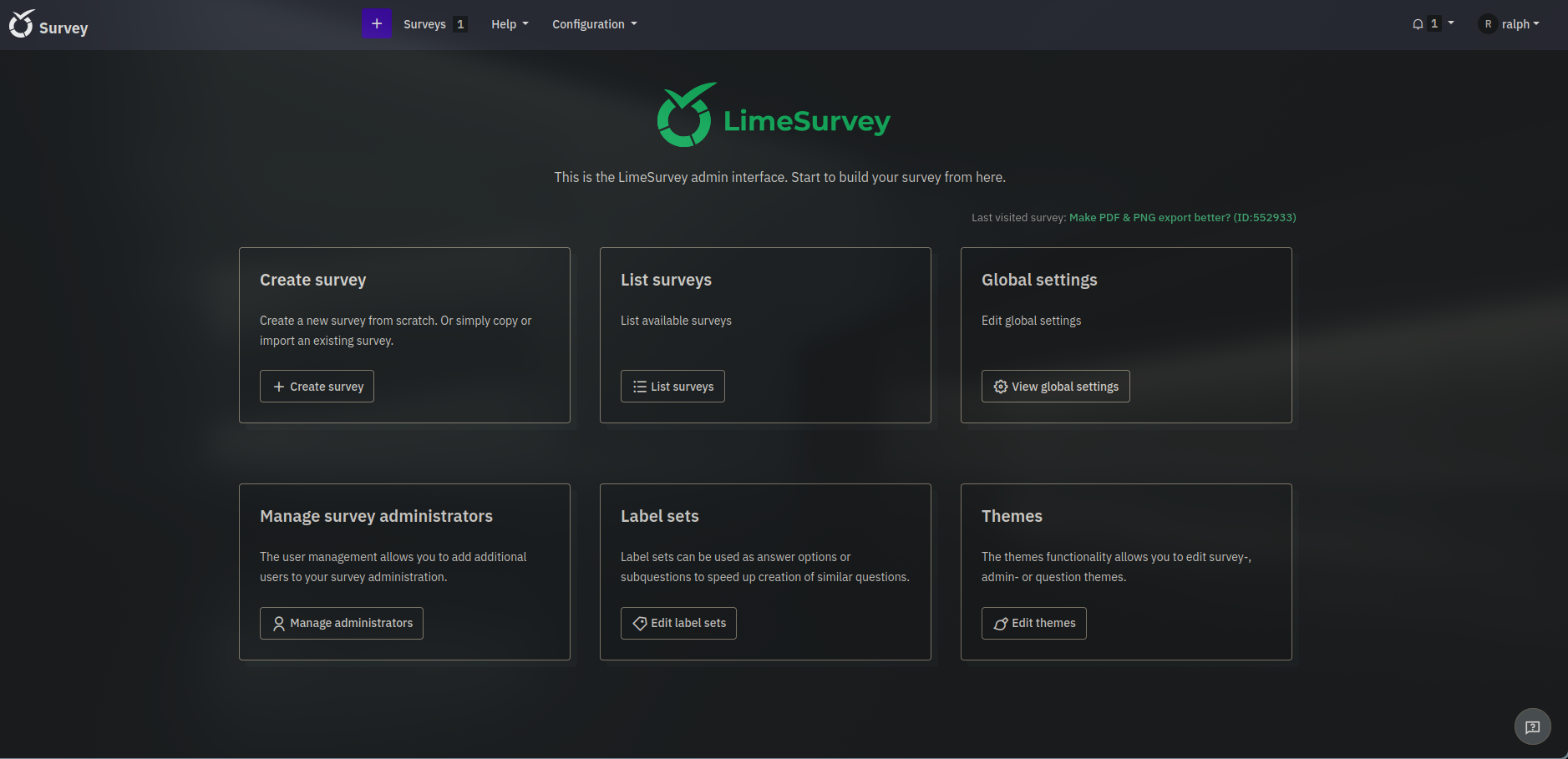Click the purple plus quick-create icon
Viewport: 1568px width, 759px height.
(377, 23)
